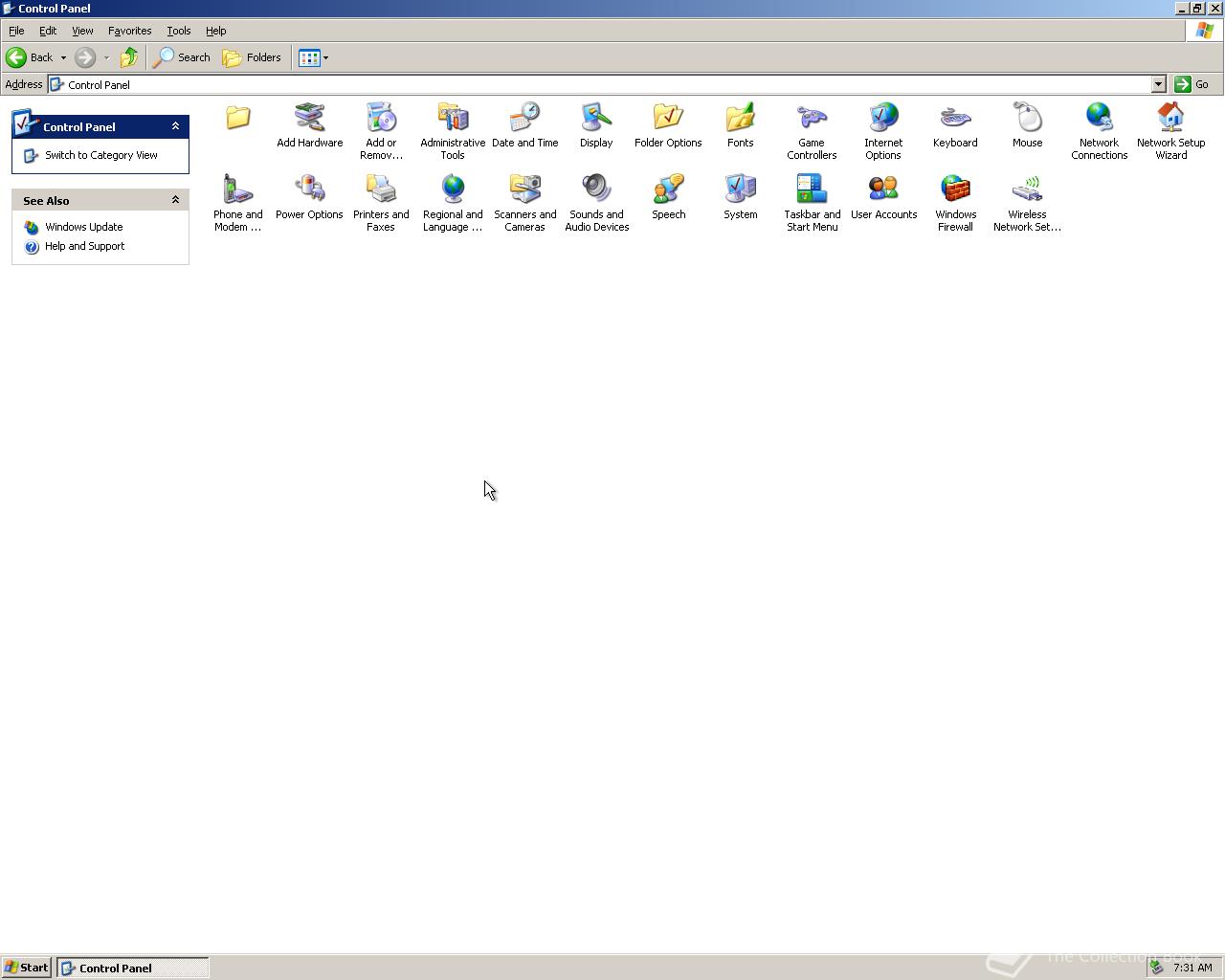Open Printers and Faxes

(381, 203)
